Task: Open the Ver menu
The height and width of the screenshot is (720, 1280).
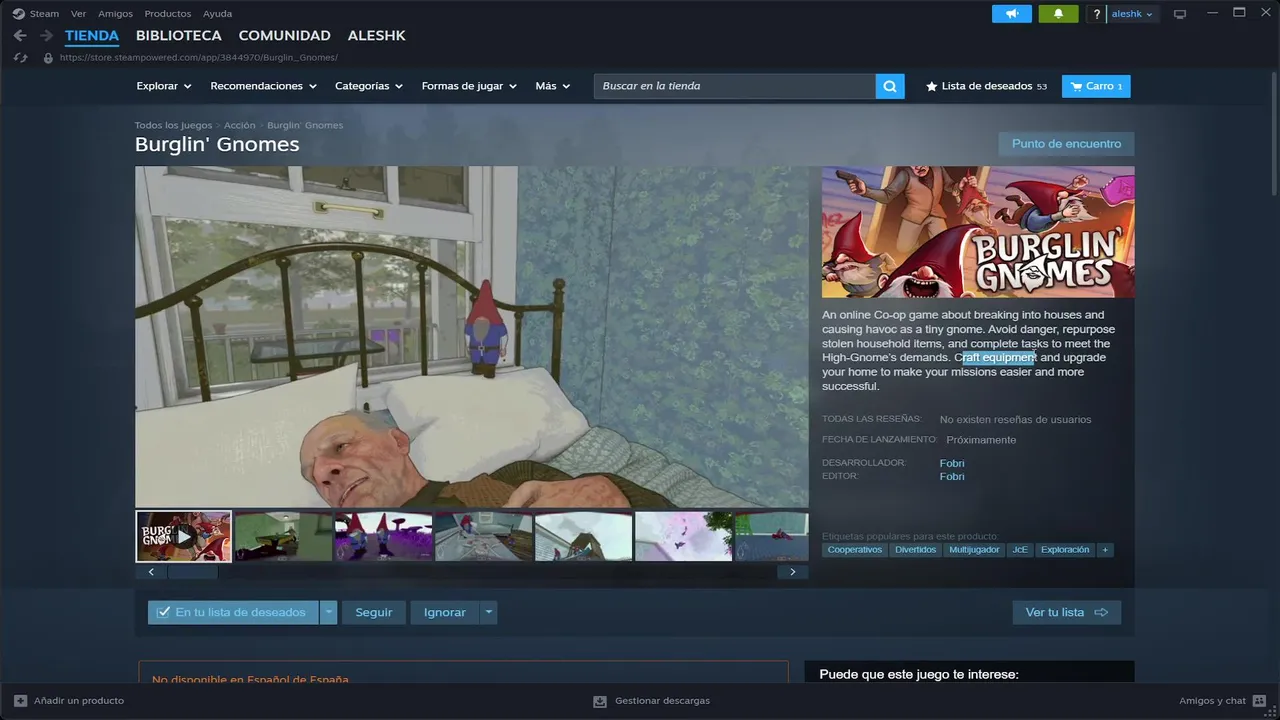Action: click(78, 14)
